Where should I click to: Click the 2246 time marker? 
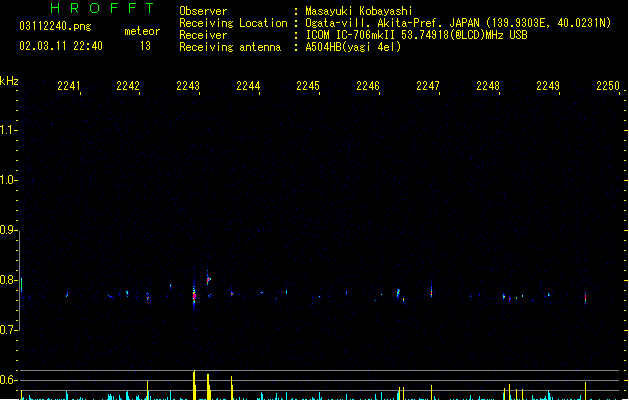368,86
